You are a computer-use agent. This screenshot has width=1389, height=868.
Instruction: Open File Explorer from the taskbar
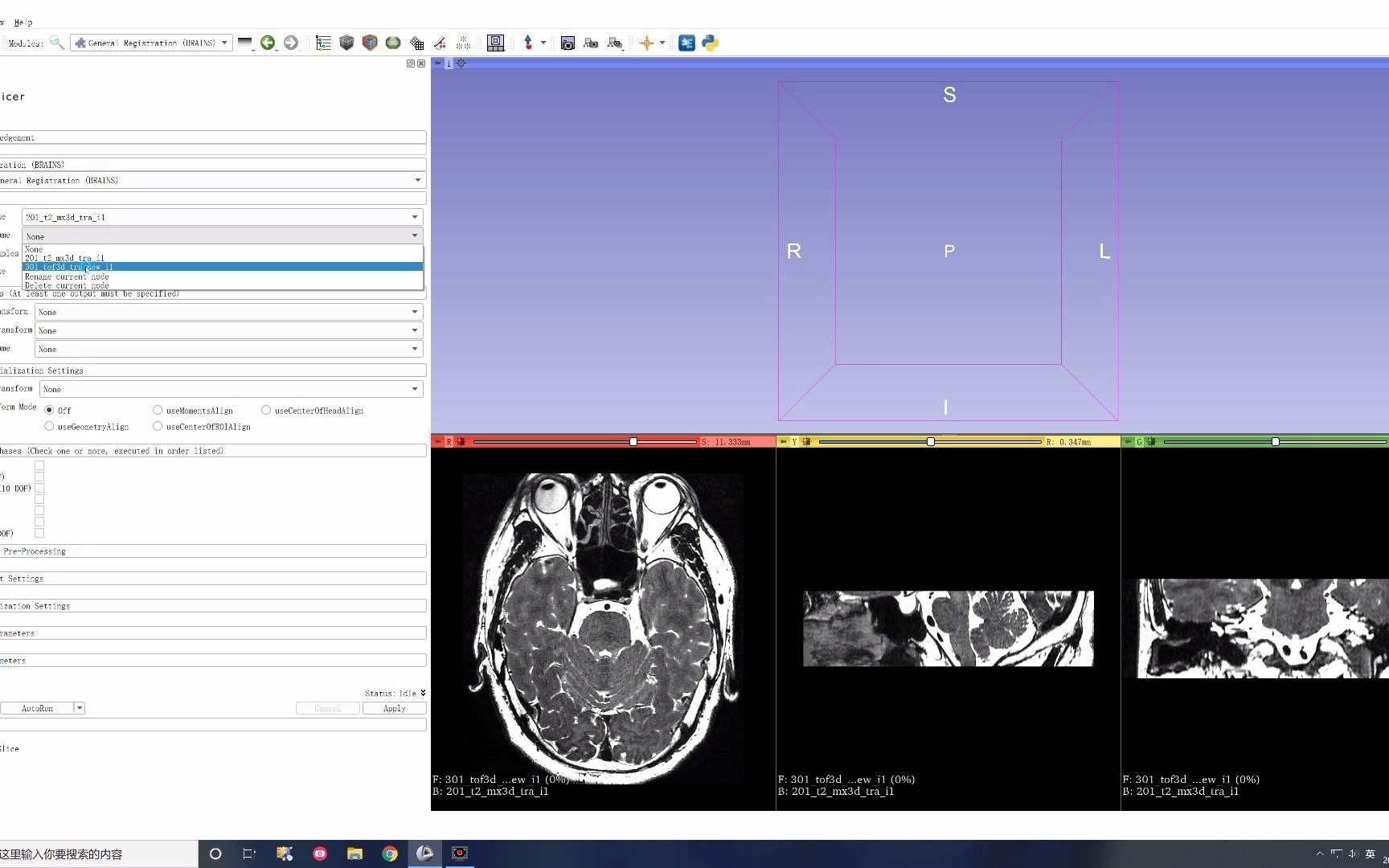pos(354,854)
